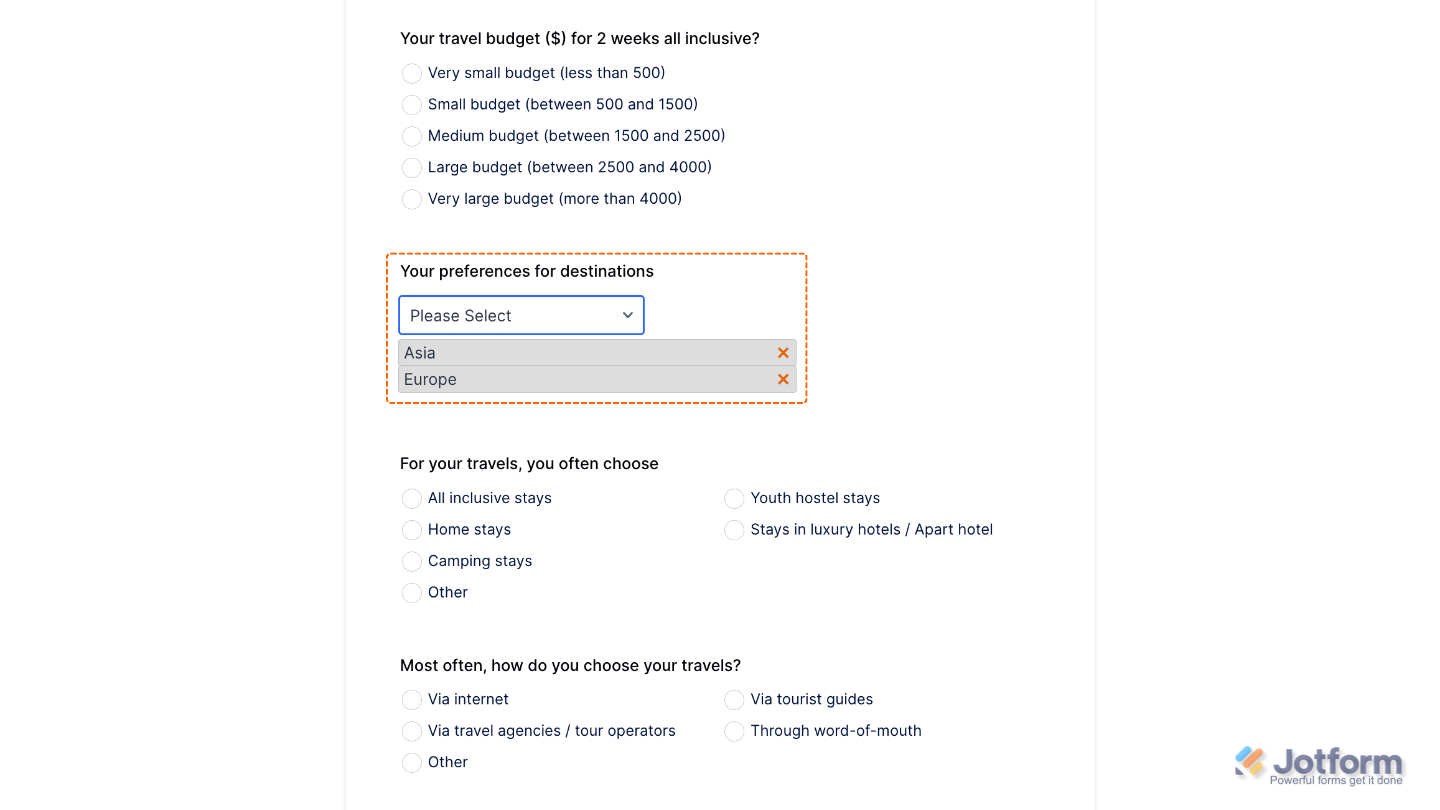The width and height of the screenshot is (1440, 810).
Task: Choose All inclusive stays option
Action: pyautogui.click(x=411, y=498)
